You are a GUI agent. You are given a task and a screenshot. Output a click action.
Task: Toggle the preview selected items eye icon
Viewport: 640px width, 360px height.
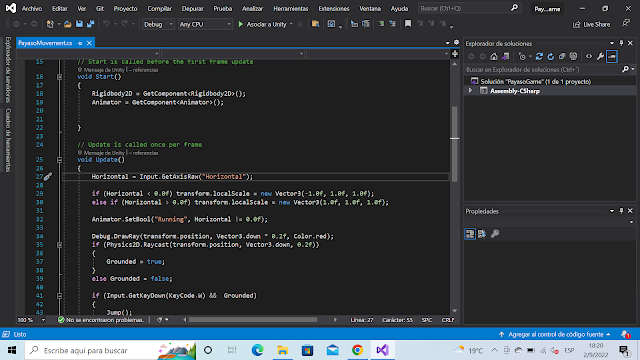pyautogui.click(x=589, y=57)
